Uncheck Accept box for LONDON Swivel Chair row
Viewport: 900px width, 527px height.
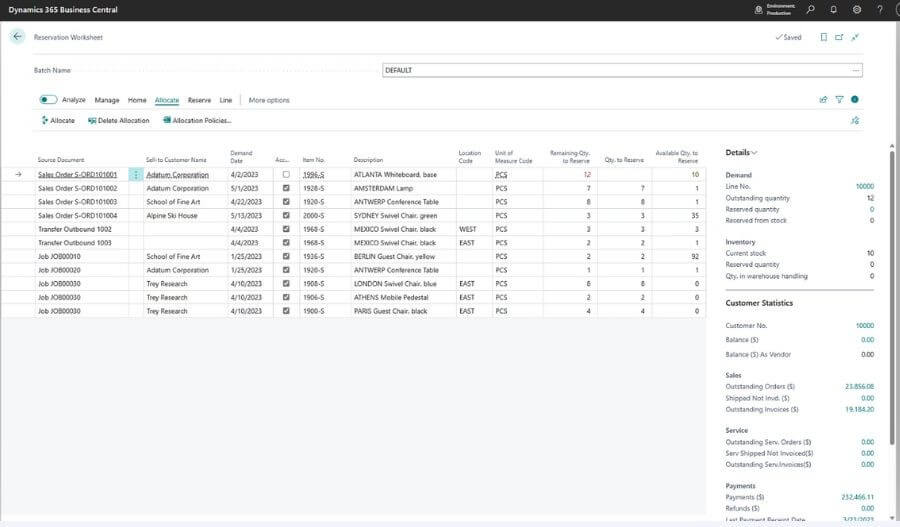[x=286, y=284]
